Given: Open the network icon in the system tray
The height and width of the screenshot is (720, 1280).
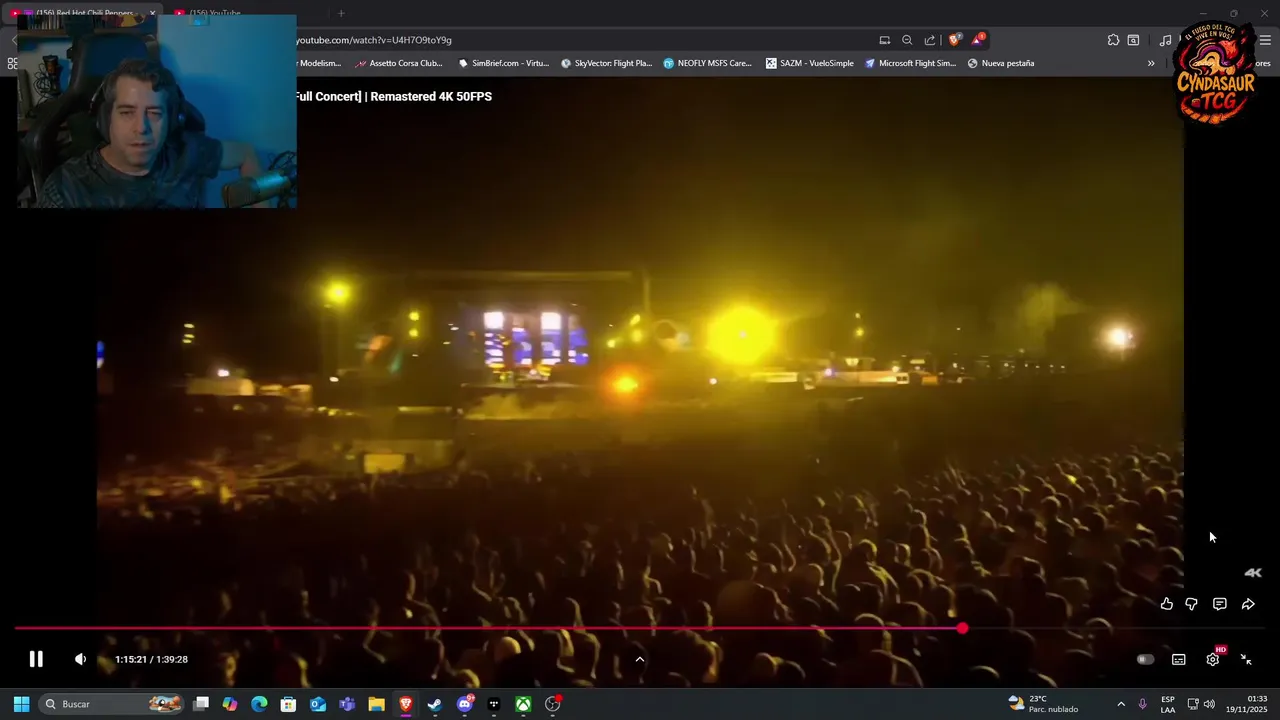Looking at the screenshot, I should (x=1192, y=704).
